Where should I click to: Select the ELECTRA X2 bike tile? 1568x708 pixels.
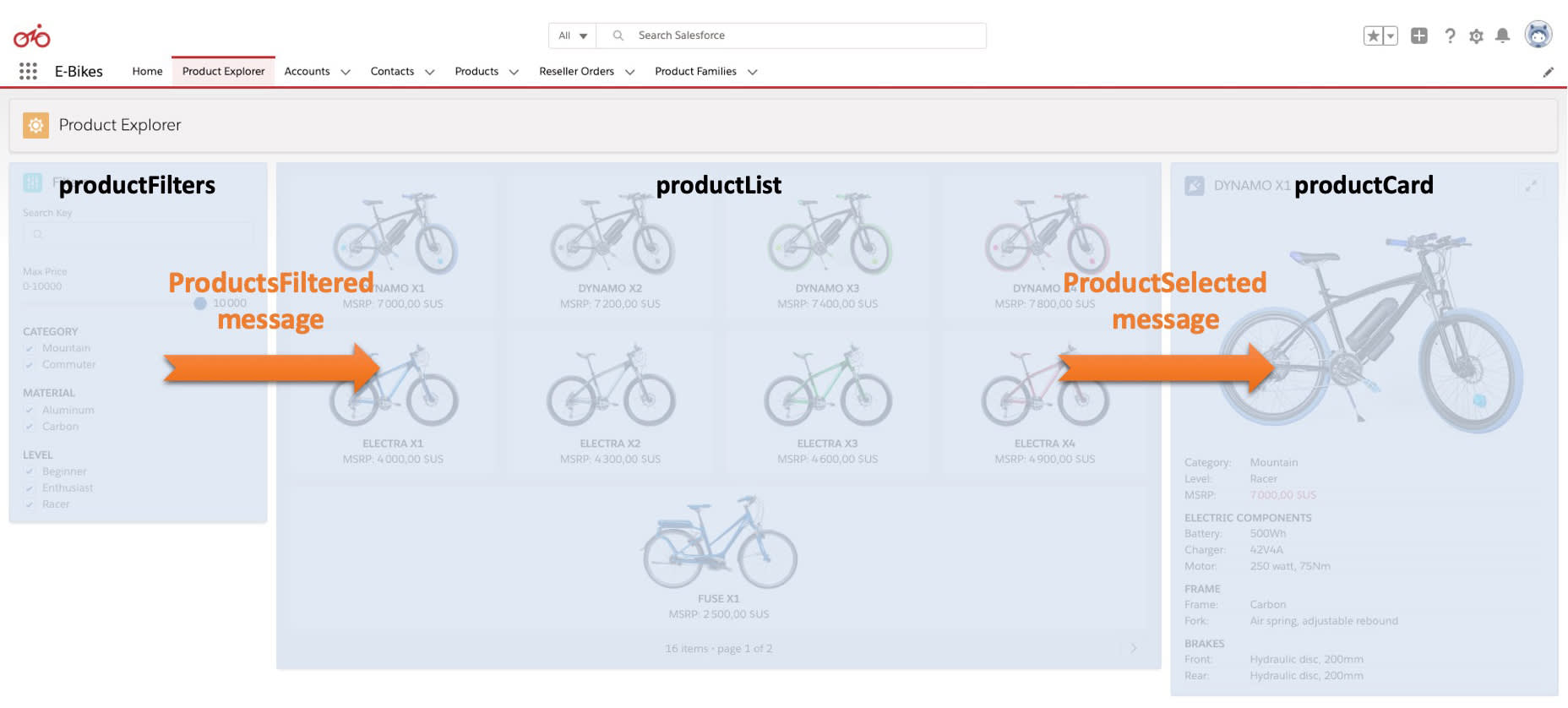[610, 400]
